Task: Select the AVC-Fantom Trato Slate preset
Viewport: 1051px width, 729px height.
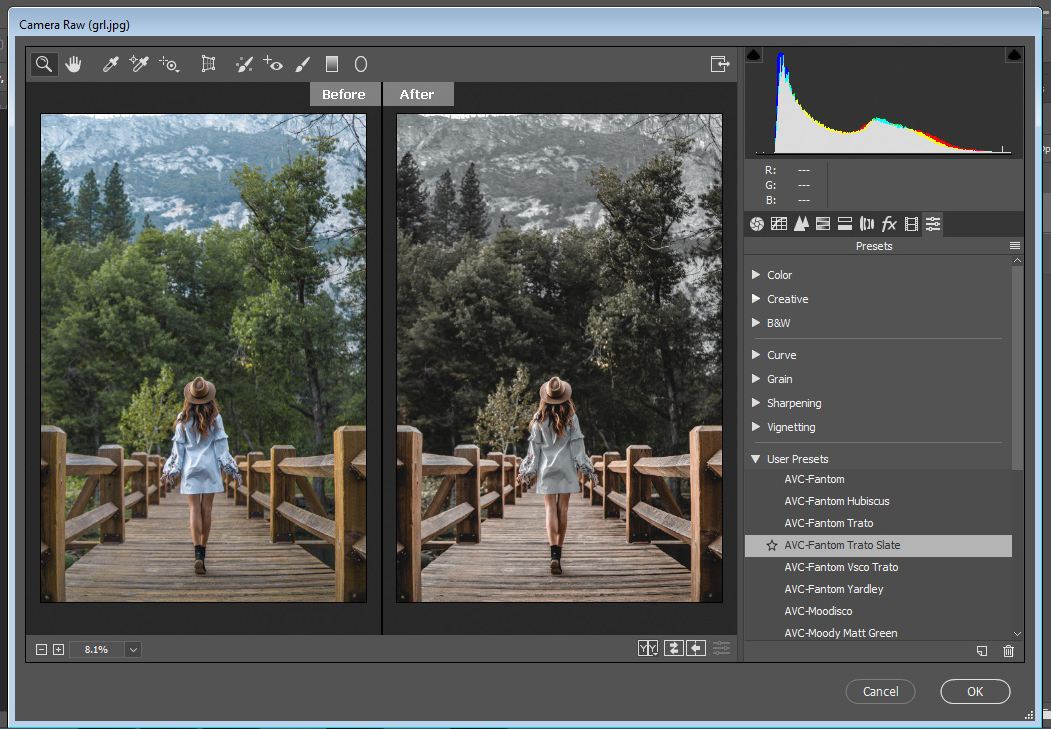Action: 878,545
